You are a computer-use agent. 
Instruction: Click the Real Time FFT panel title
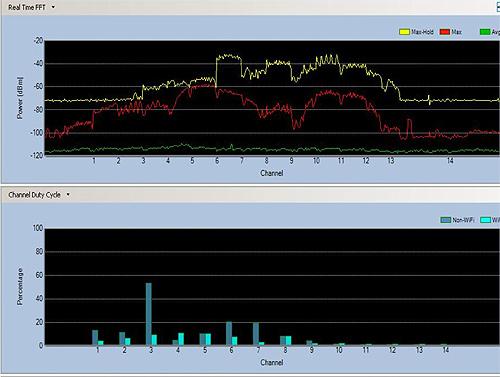coord(27,7)
